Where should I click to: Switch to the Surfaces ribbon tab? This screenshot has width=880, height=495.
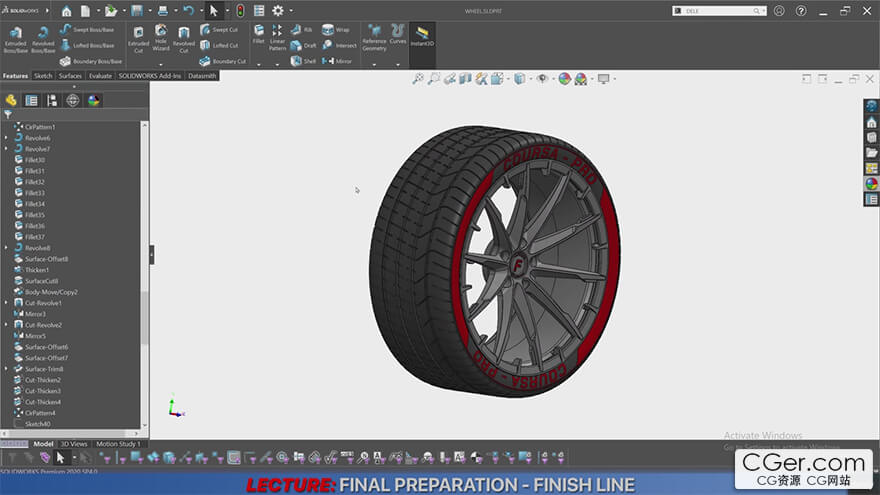point(70,75)
